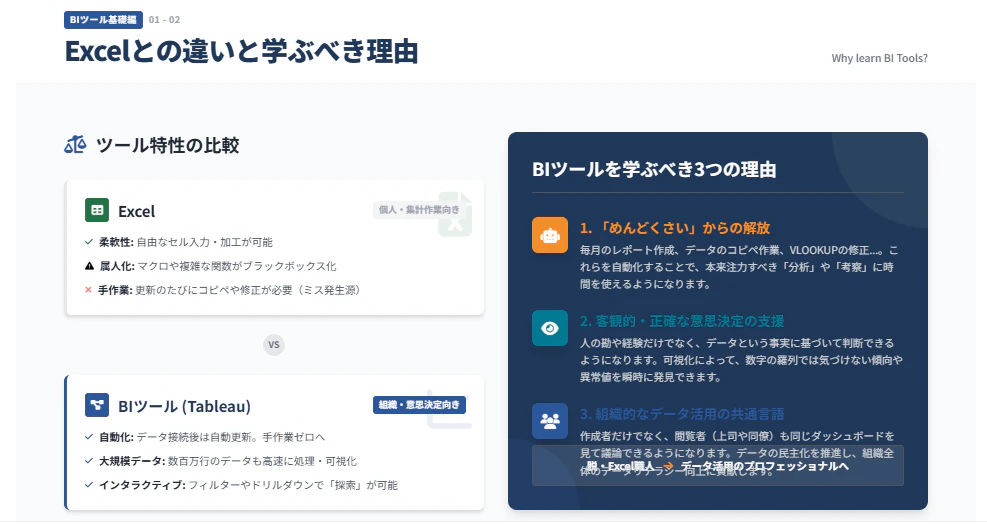987x524 pixels.
Task: Click the 個人・集計作業向き tag
Action: click(x=419, y=210)
